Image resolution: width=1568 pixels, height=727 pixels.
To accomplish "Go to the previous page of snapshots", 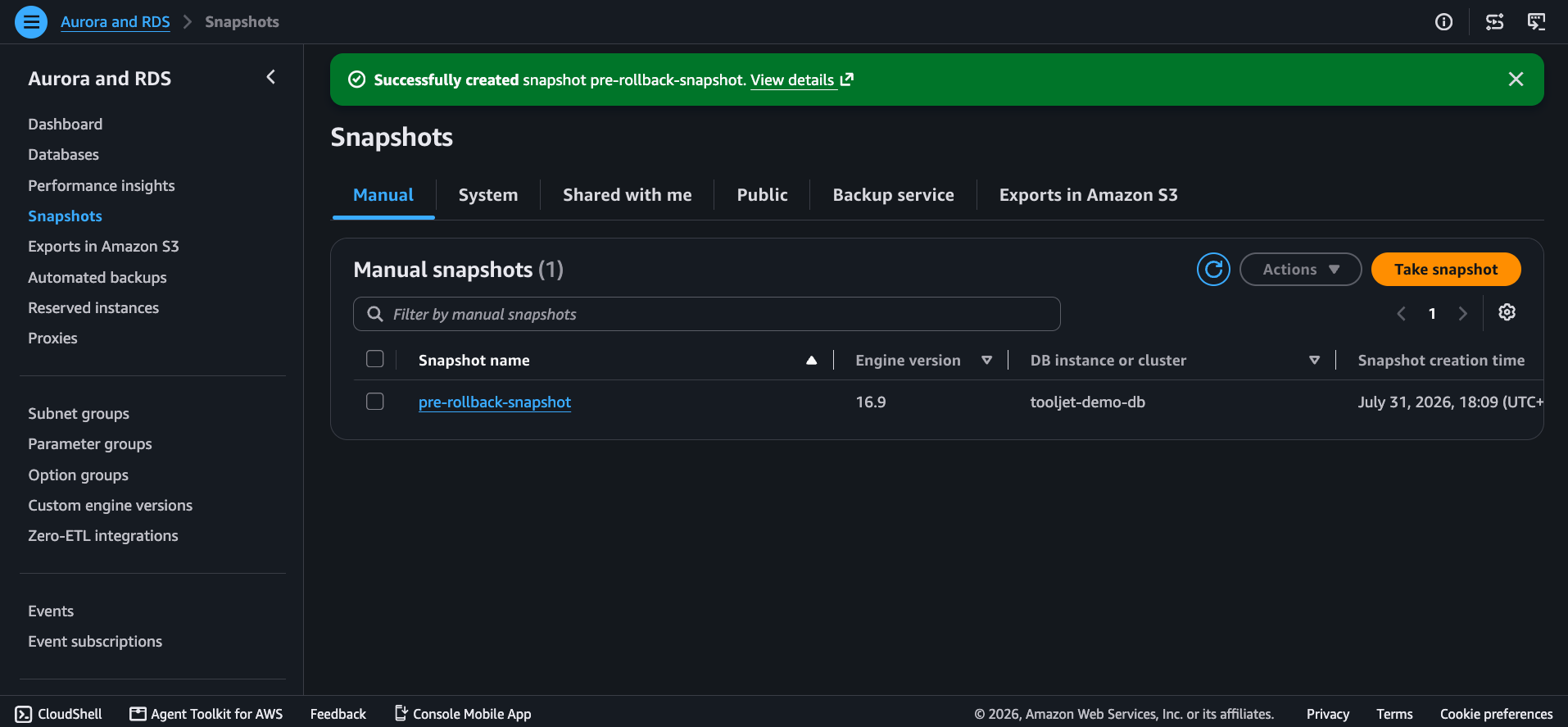I will pos(1401,313).
